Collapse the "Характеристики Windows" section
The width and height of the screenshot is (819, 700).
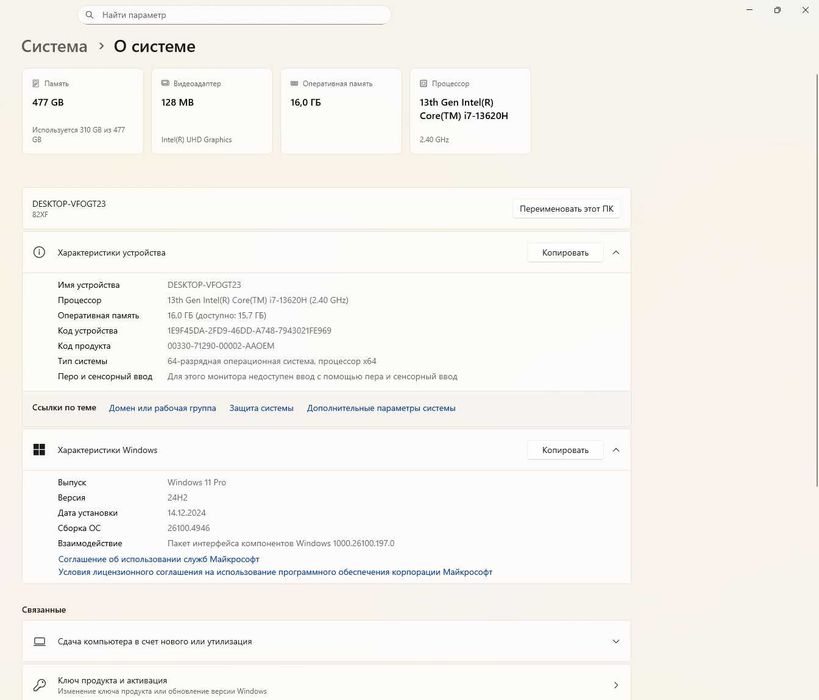[x=616, y=450]
